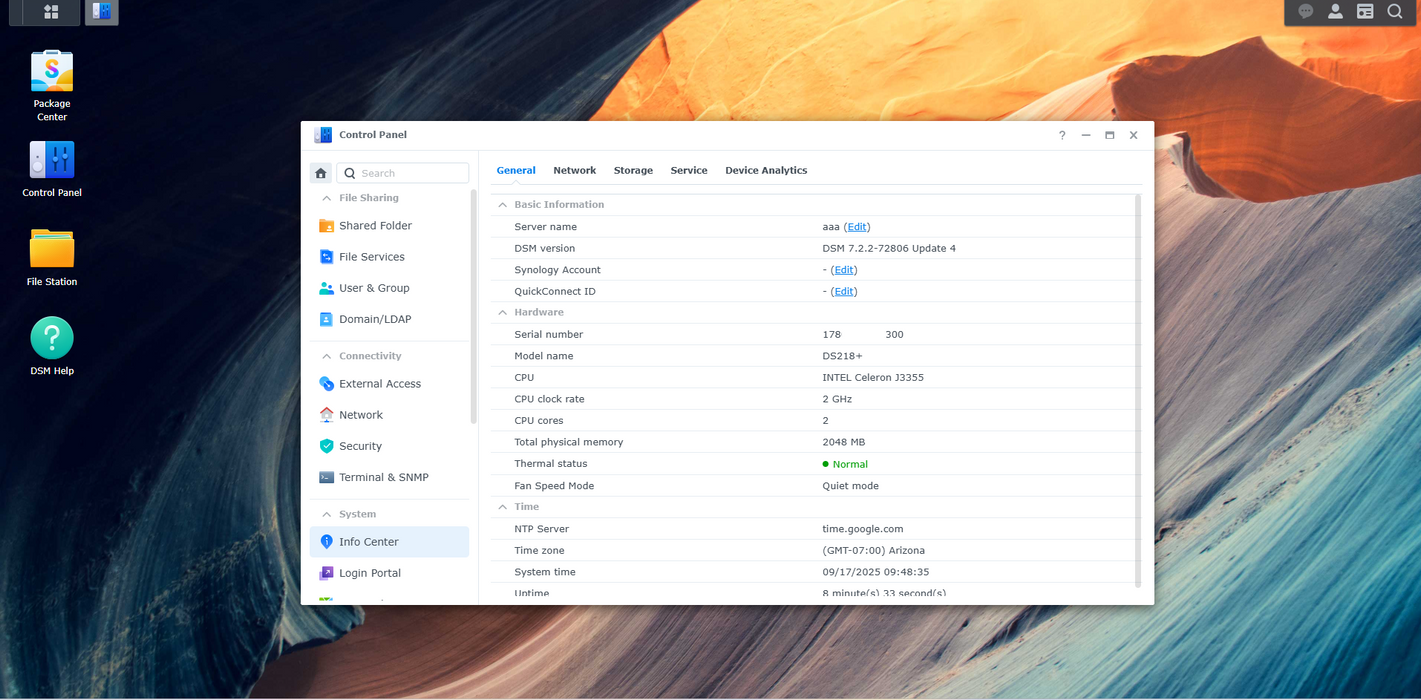This screenshot has width=1421, height=700.
Task: Open File Station desktop icon
Action: click(52, 257)
